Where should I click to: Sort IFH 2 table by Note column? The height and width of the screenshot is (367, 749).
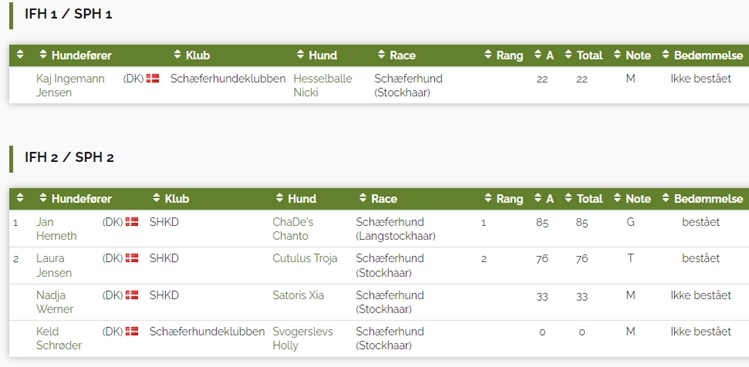coord(632,199)
